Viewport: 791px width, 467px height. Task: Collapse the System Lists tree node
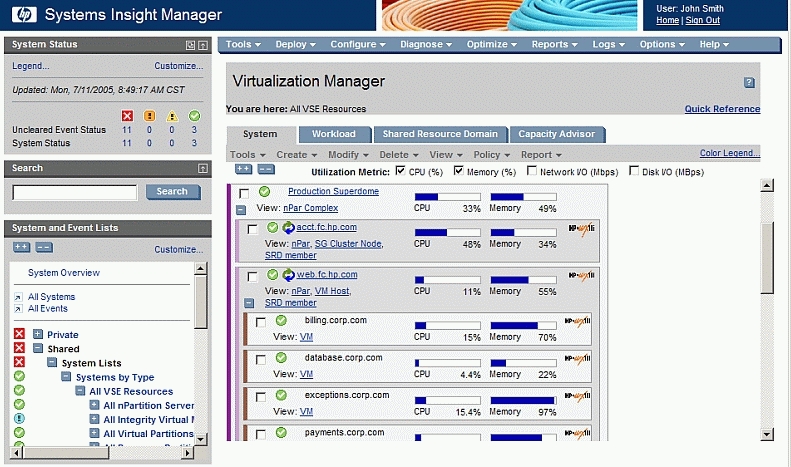click(x=52, y=362)
